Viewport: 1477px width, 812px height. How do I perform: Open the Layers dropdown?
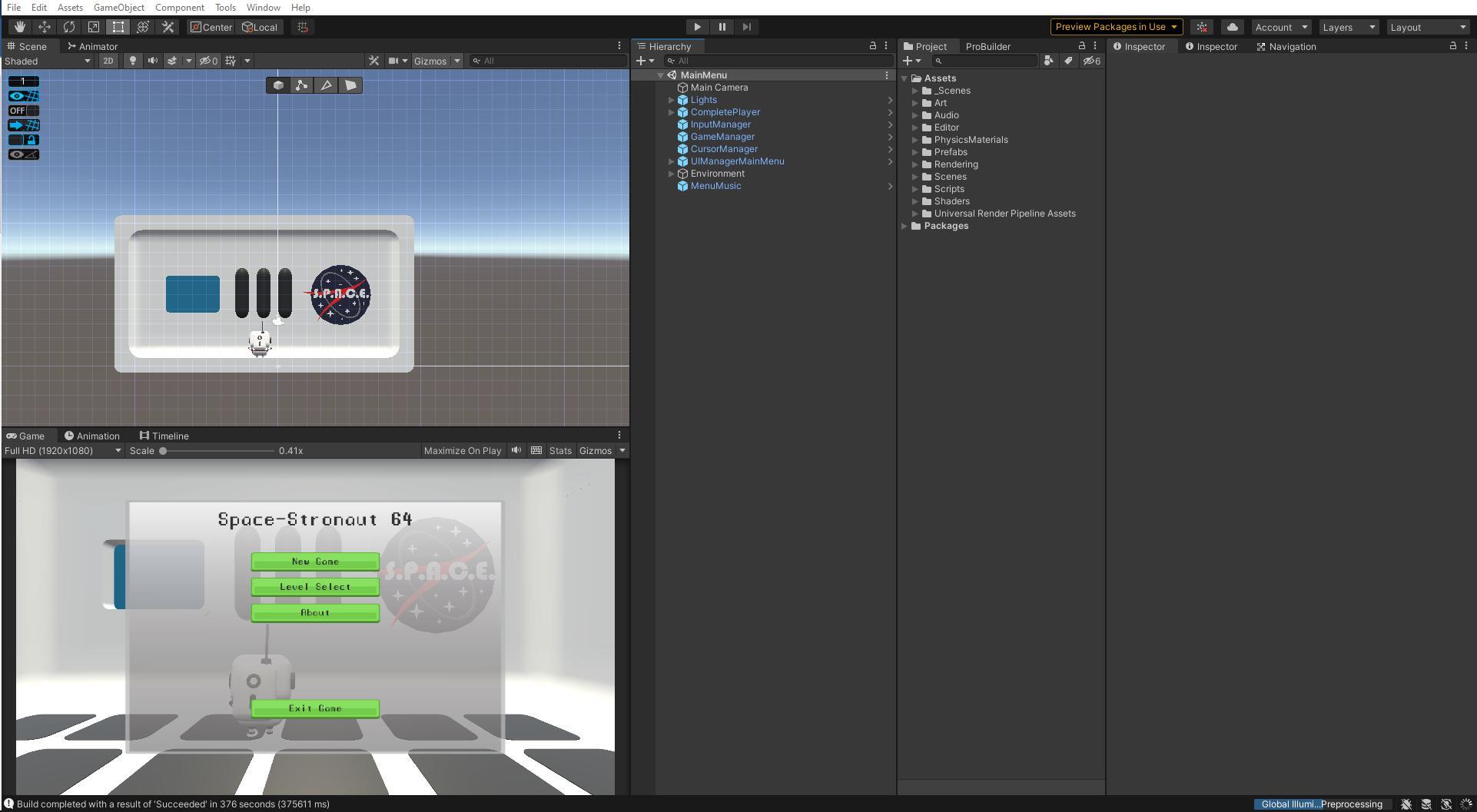coord(1348,26)
